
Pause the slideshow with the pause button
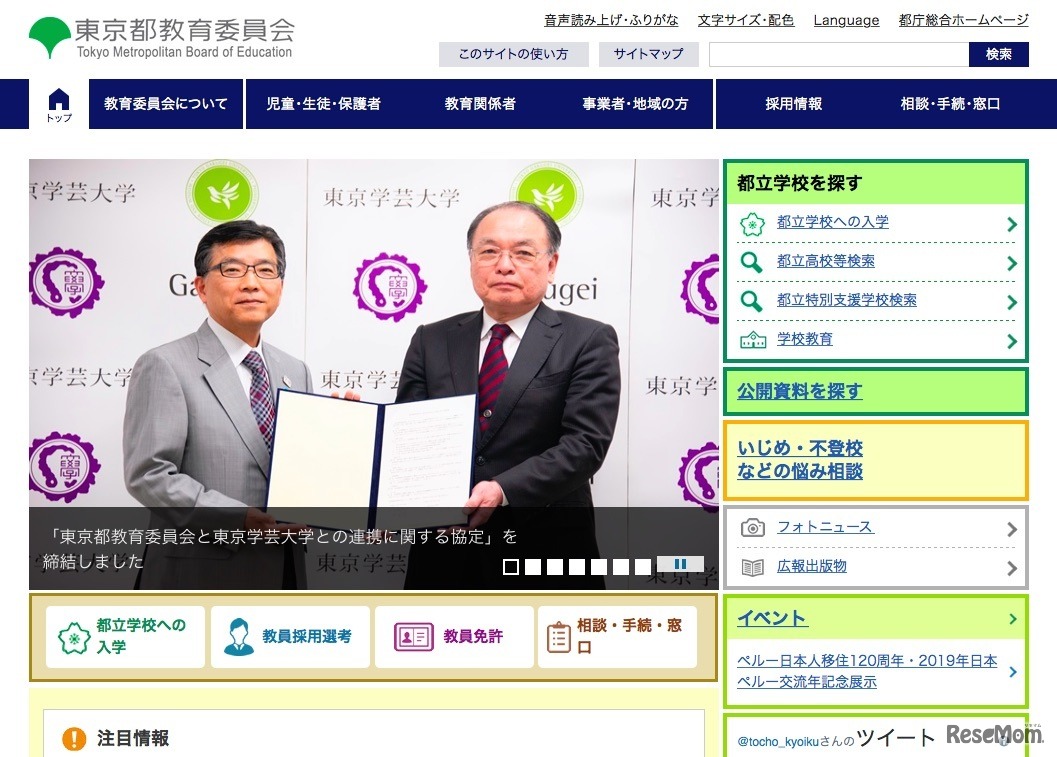coord(680,564)
